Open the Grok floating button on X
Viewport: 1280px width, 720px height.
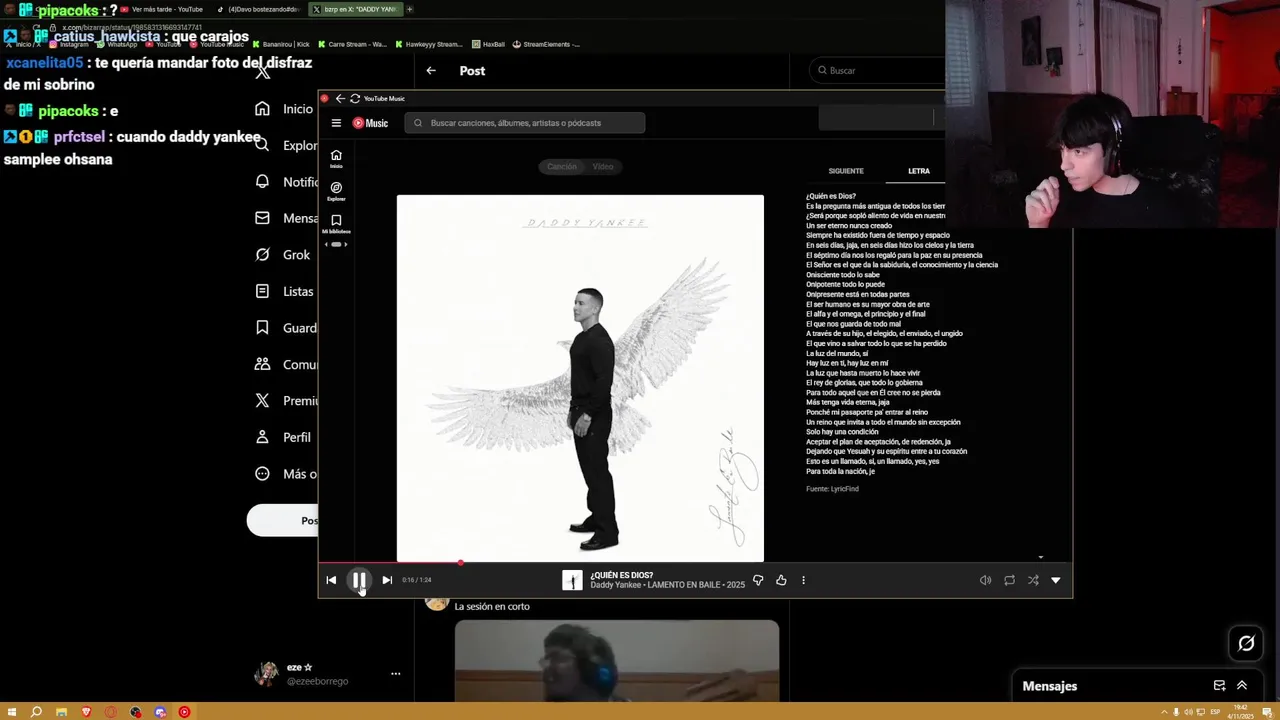pos(1246,644)
